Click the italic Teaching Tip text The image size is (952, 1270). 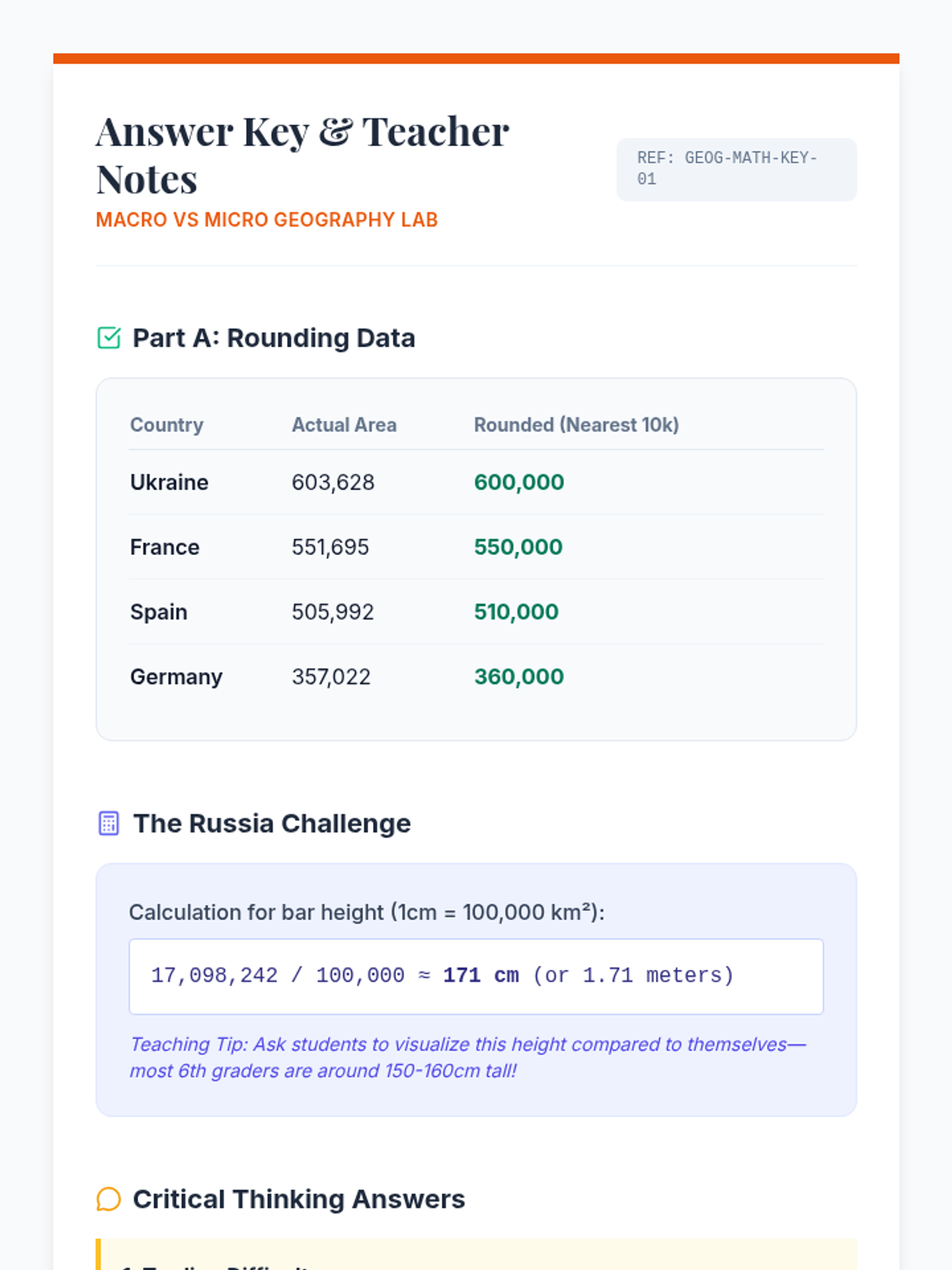(x=467, y=1057)
